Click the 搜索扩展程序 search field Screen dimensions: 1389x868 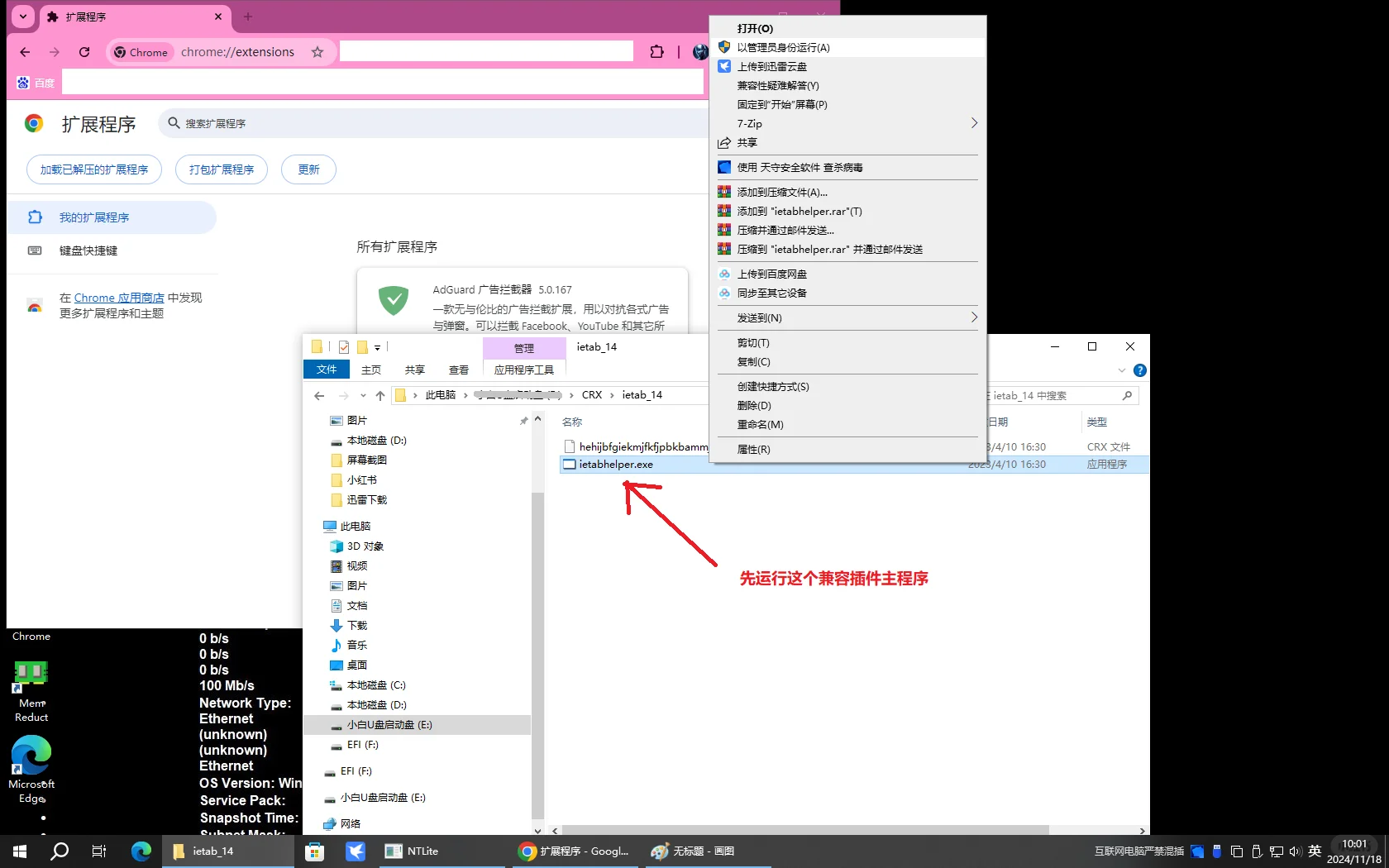point(434,123)
